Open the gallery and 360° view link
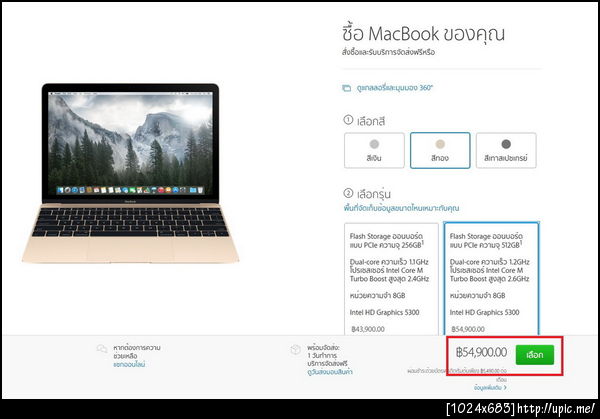The height and width of the screenshot is (419, 600). coord(395,88)
